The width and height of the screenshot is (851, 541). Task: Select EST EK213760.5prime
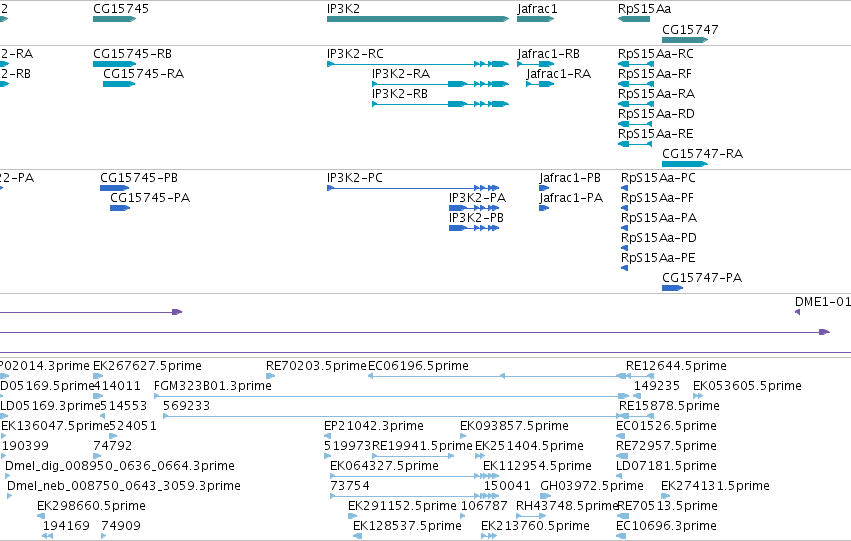(535, 526)
